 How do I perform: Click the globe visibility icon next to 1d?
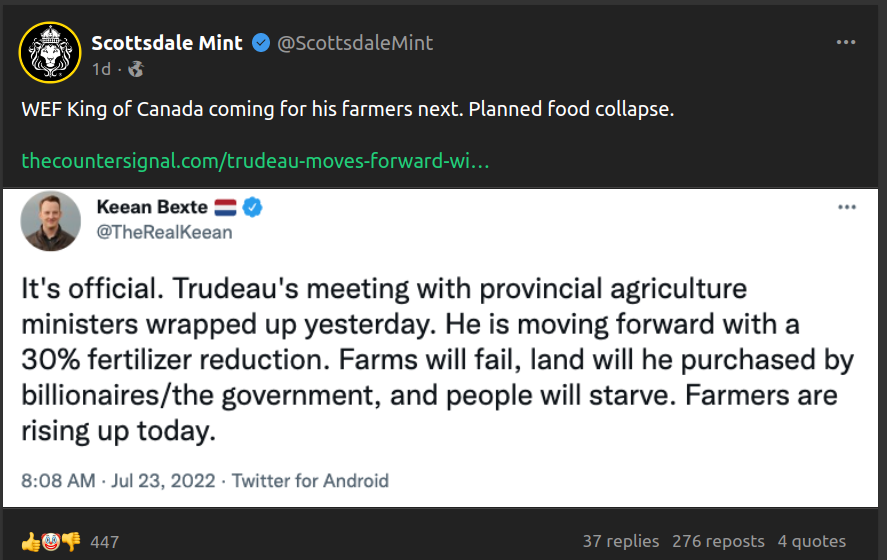pos(136,69)
